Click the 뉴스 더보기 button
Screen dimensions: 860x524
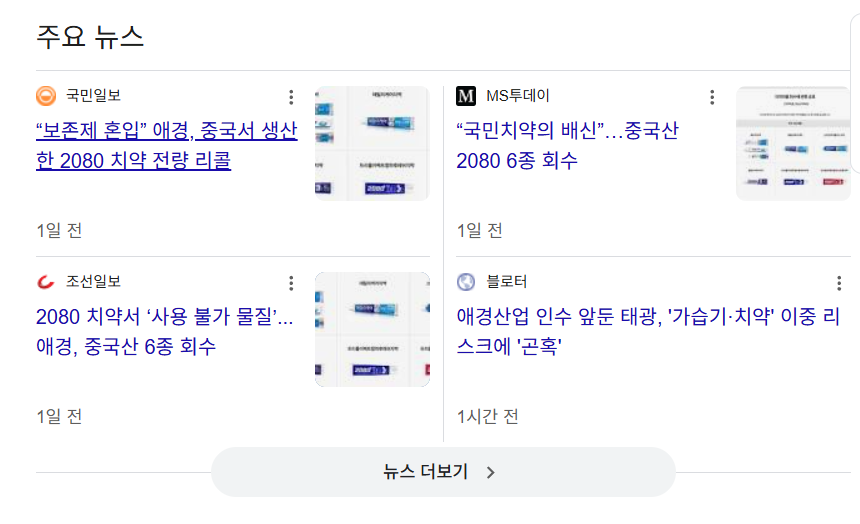point(443,472)
